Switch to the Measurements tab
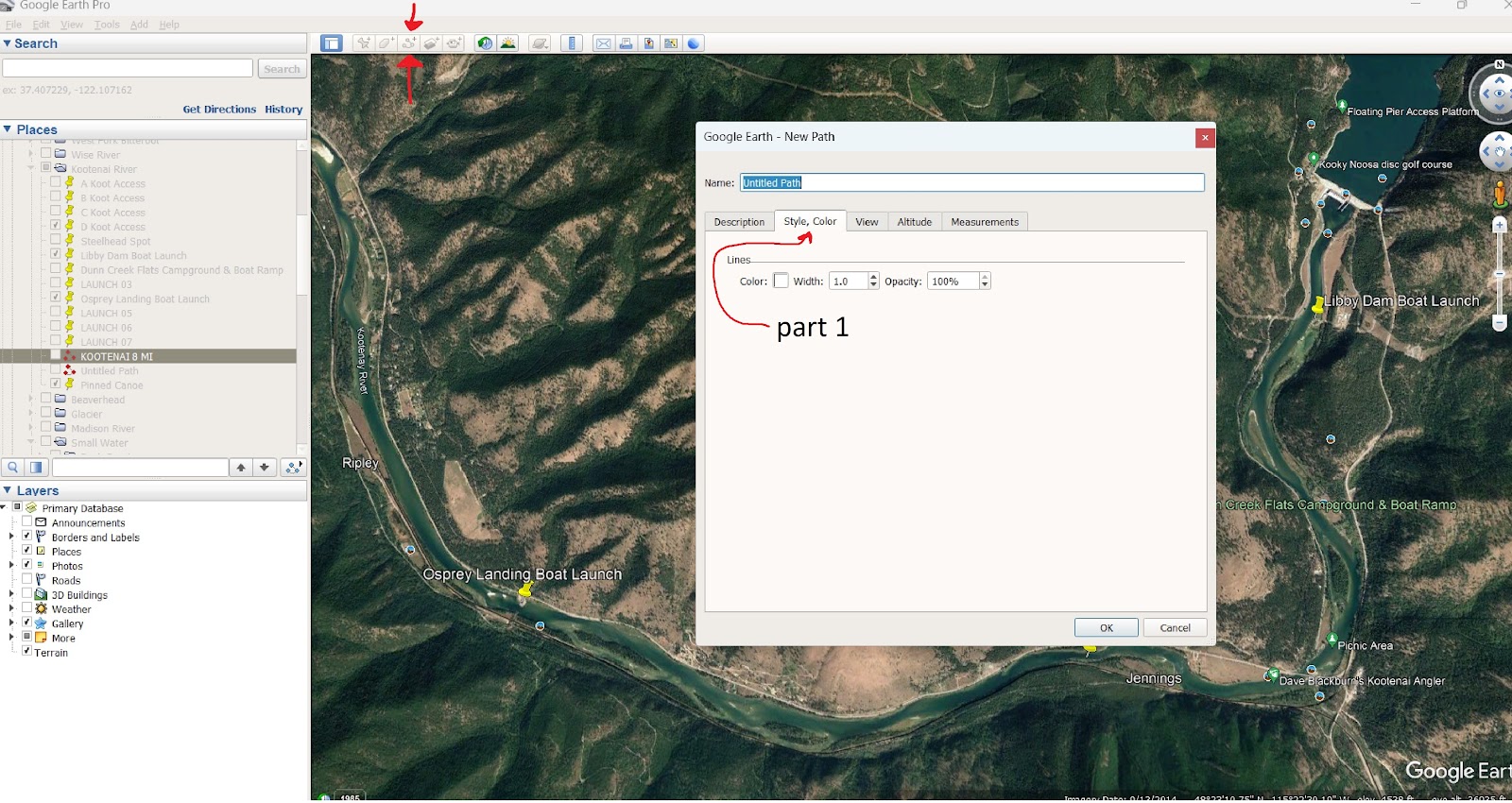This screenshot has width=1512, height=803. (985, 222)
